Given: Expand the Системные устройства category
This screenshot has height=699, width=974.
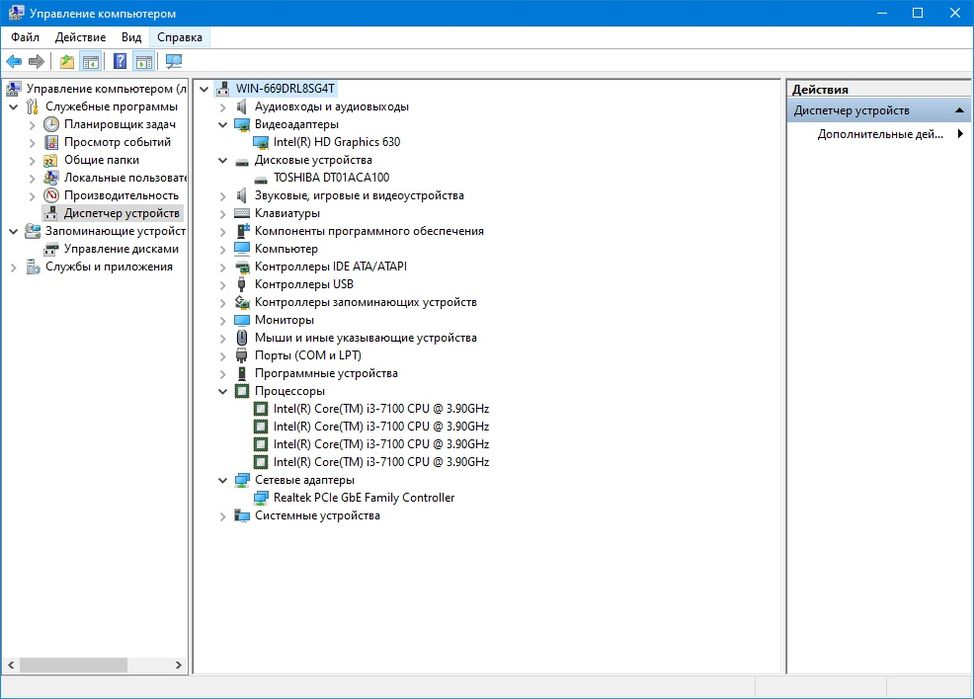Looking at the screenshot, I should click(x=222, y=516).
